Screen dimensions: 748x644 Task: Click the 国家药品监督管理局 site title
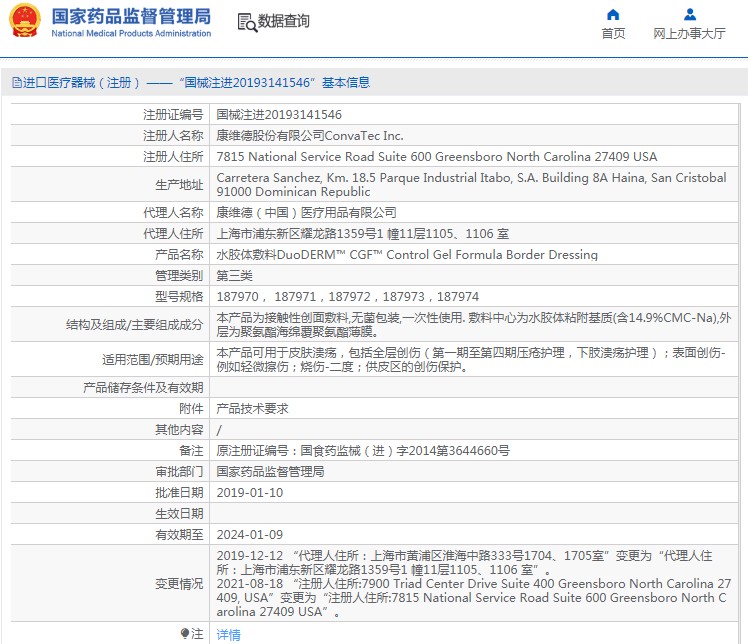131,16
